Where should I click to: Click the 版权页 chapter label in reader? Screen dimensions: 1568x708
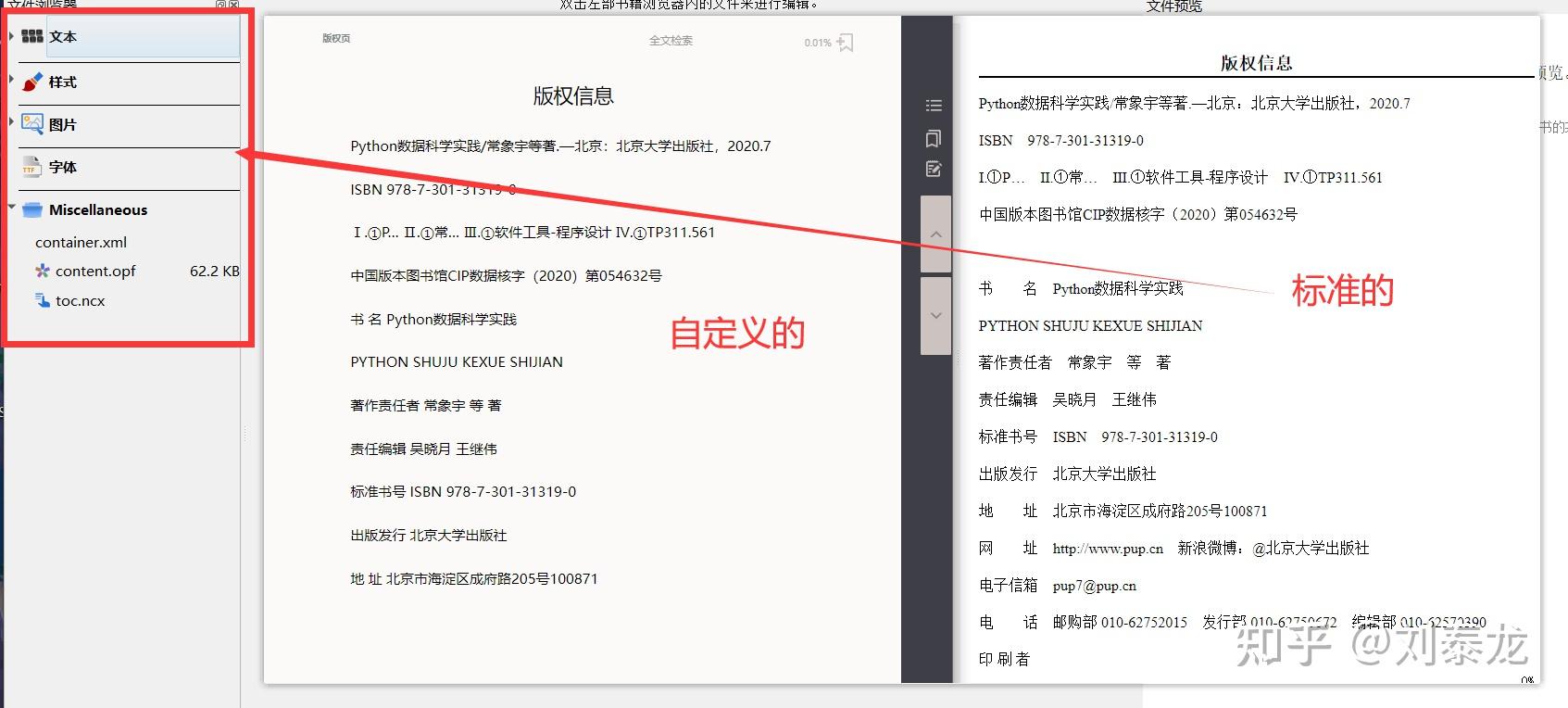click(336, 39)
